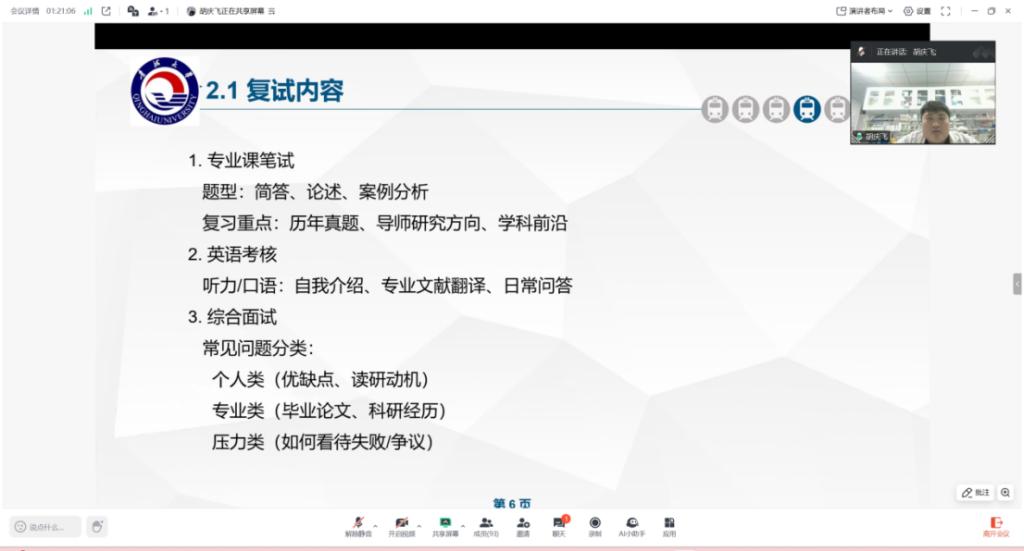Start recording with the 录制 button
The height and width of the screenshot is (551, 1024).
coord(595,525)
